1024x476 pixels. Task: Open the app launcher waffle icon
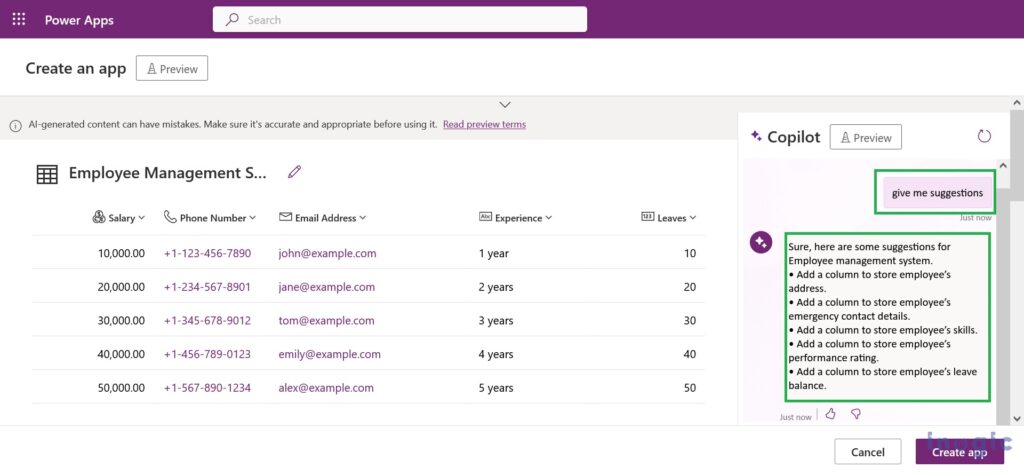(19, 20)
